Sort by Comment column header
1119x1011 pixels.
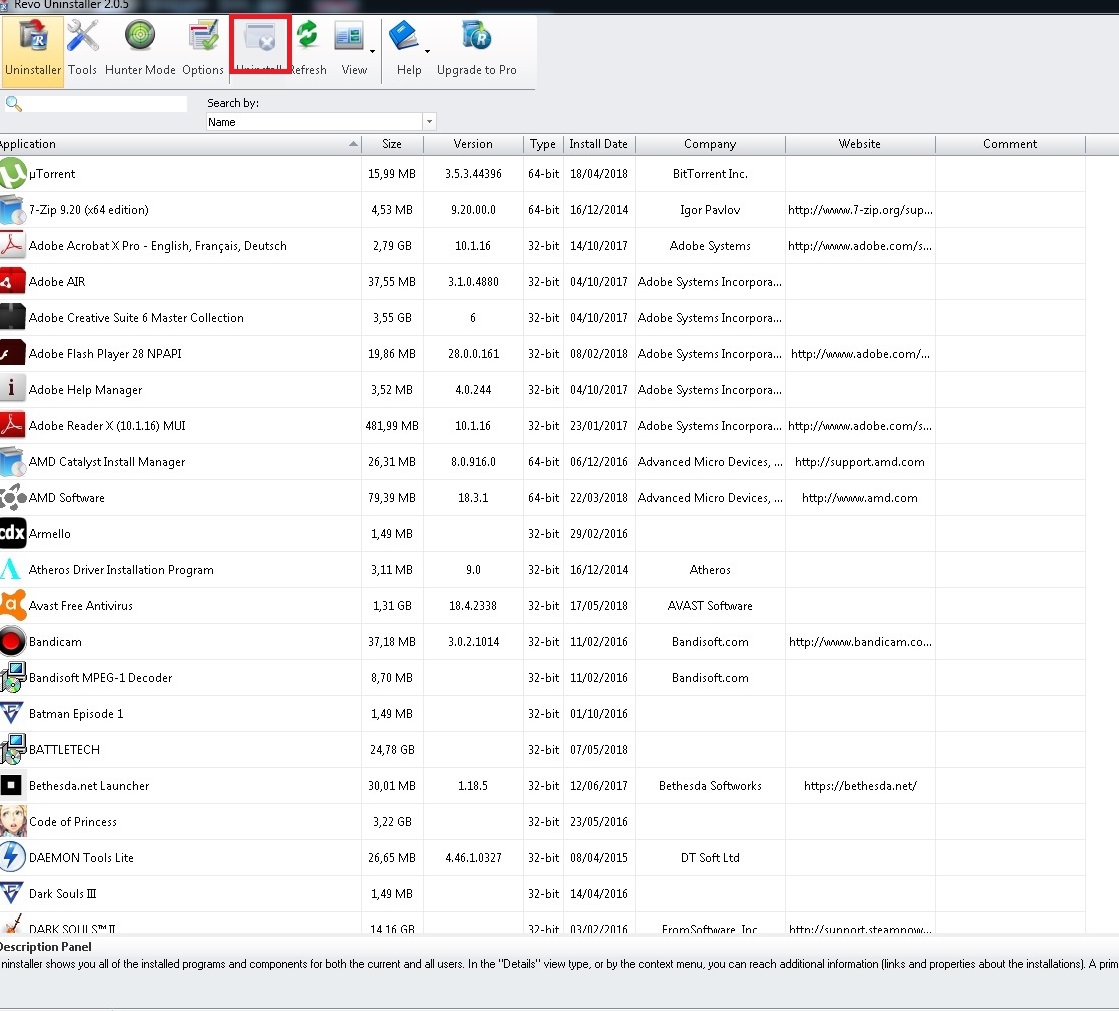[1010, 144]
